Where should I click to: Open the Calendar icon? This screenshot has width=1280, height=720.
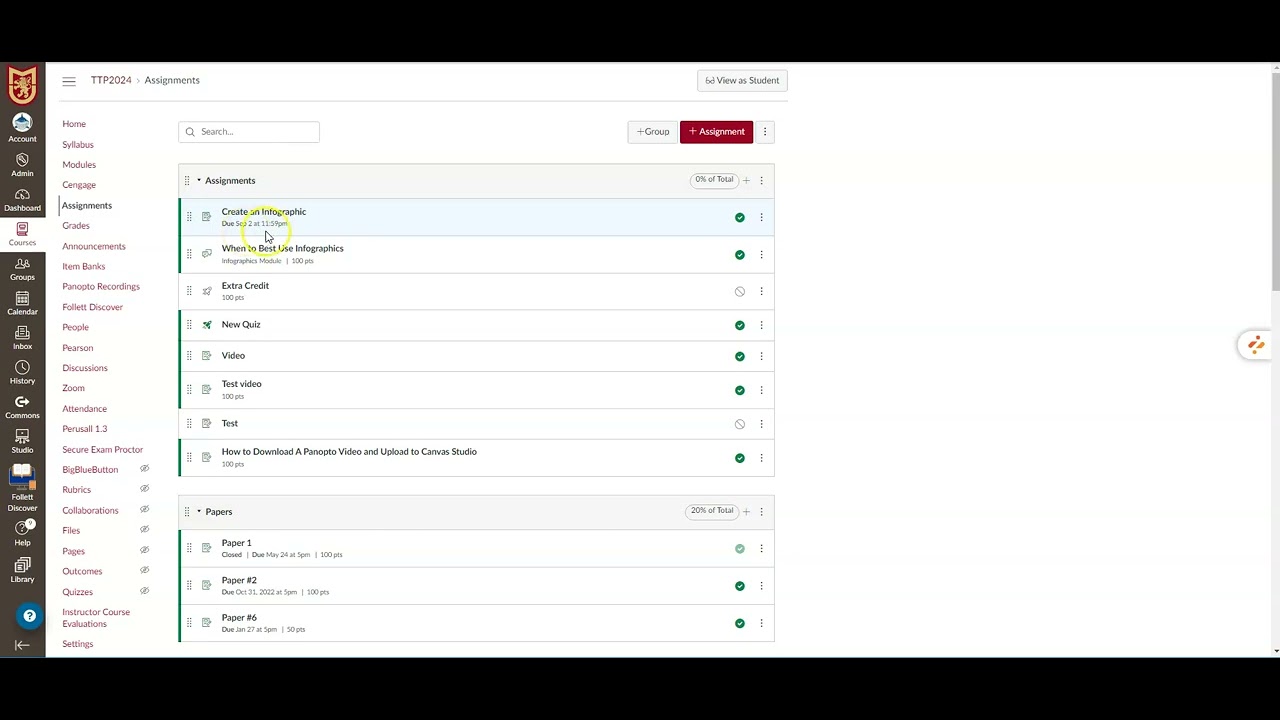tap(22, 303)
